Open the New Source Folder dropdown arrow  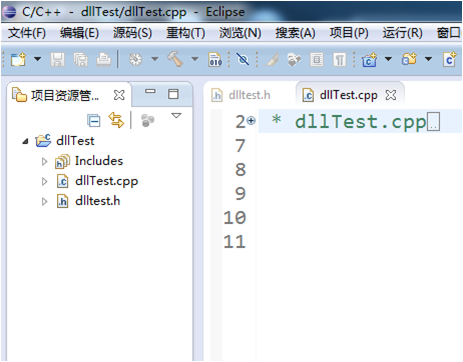pos(428,59)
